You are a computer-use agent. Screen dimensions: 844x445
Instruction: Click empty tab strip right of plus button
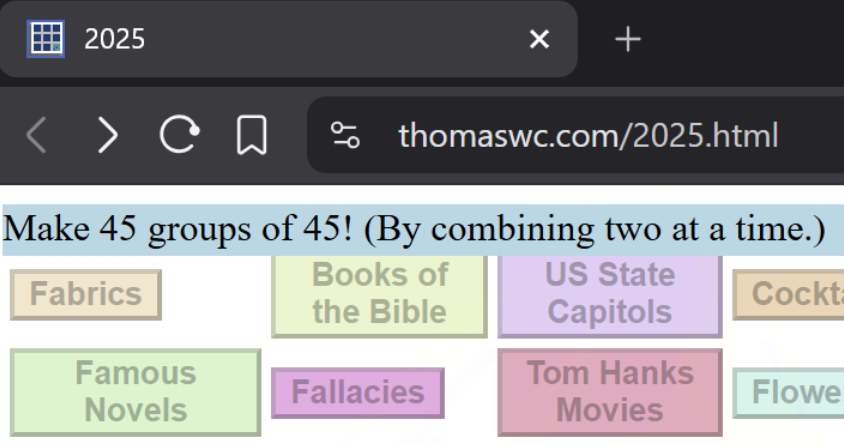(x=750, y=39)
